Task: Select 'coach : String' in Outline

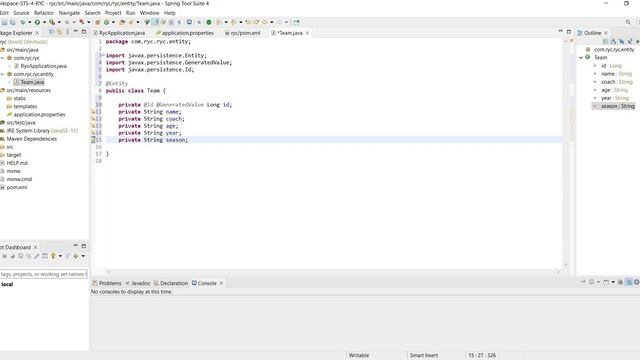Action: coord(616,82)
